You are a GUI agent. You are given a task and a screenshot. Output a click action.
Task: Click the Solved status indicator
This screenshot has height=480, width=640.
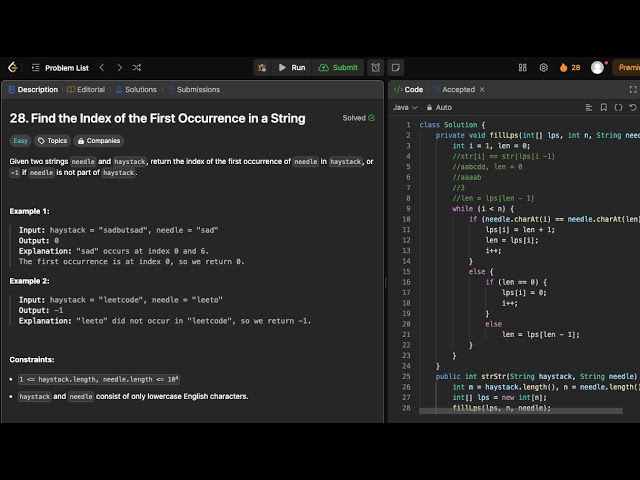pos(358,118)
